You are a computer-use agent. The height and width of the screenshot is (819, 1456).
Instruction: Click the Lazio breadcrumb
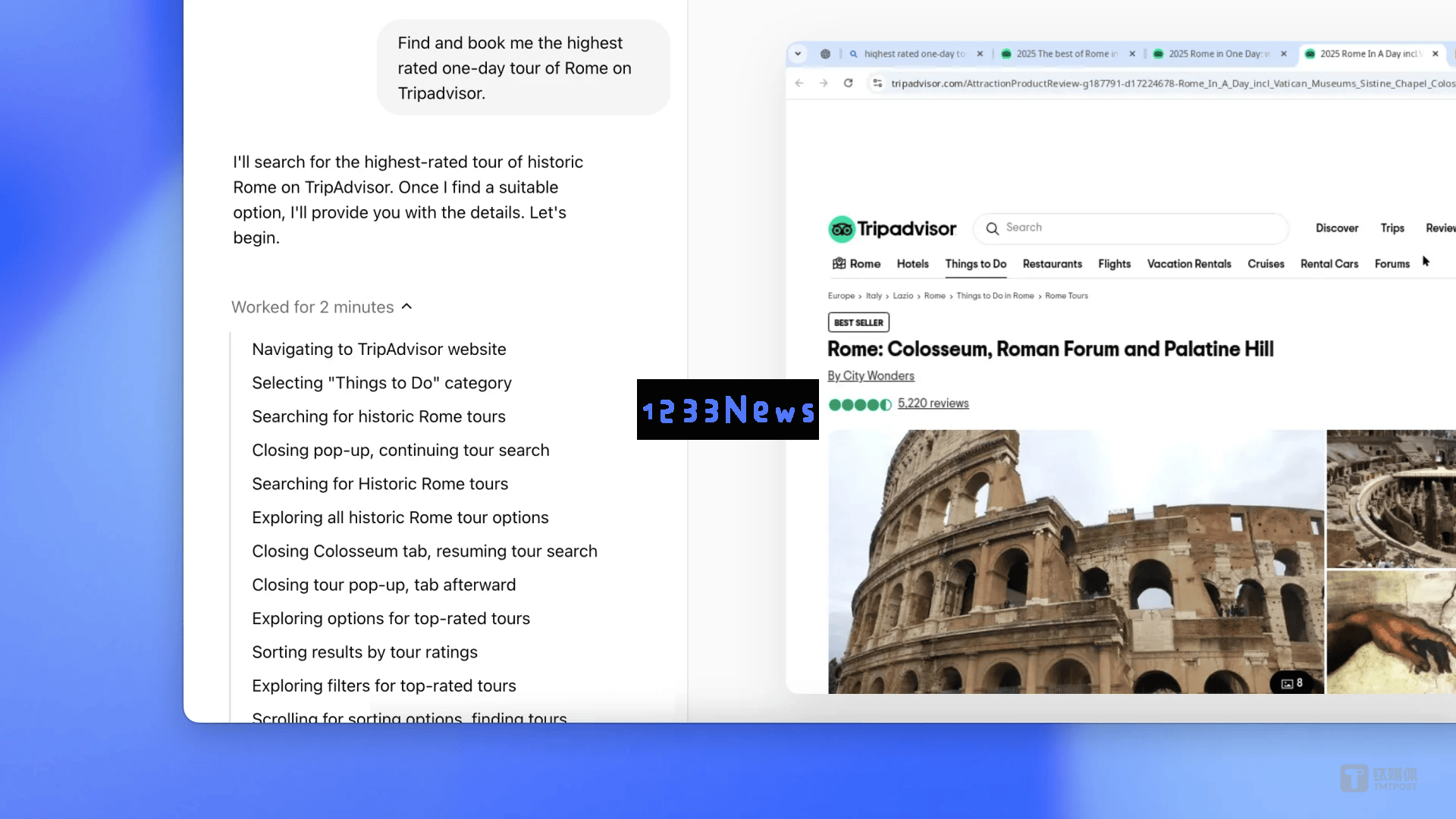click(902, 296)
